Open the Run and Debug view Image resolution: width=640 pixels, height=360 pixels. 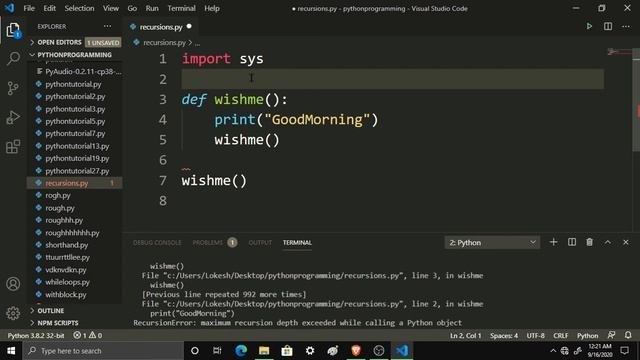pos(13,118)
